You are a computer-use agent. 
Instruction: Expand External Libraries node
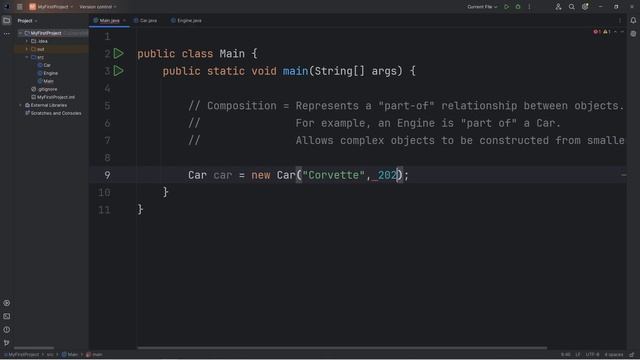(20, 105)
